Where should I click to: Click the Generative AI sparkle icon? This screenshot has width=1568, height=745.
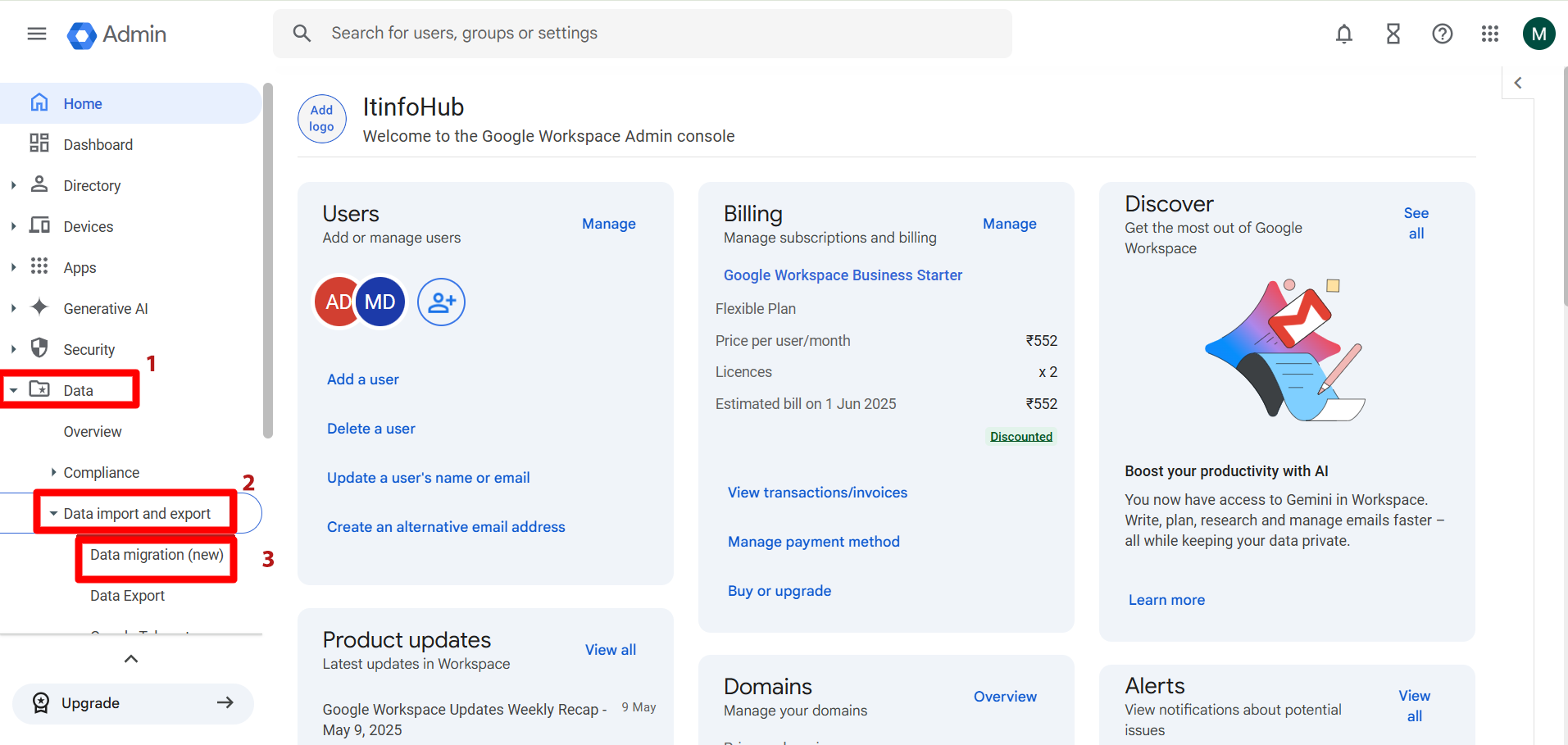[39, 307]
